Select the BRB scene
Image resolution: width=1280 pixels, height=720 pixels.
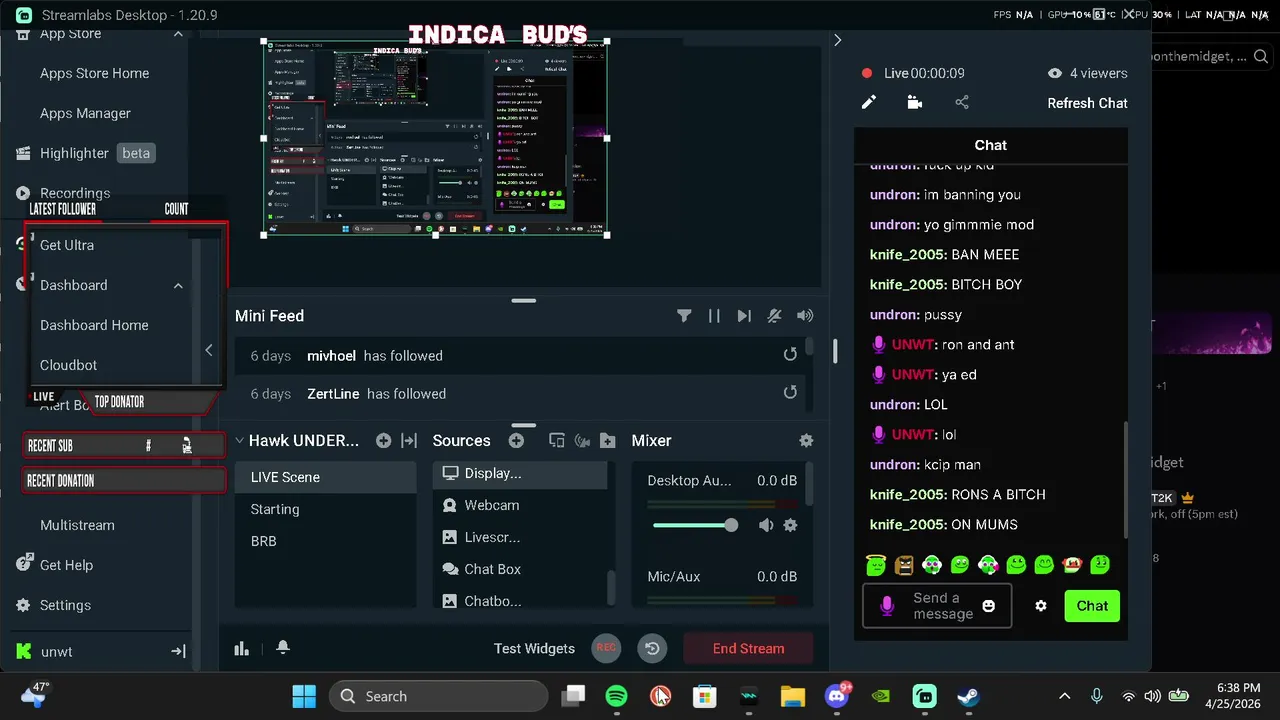[x=325, y=541]
